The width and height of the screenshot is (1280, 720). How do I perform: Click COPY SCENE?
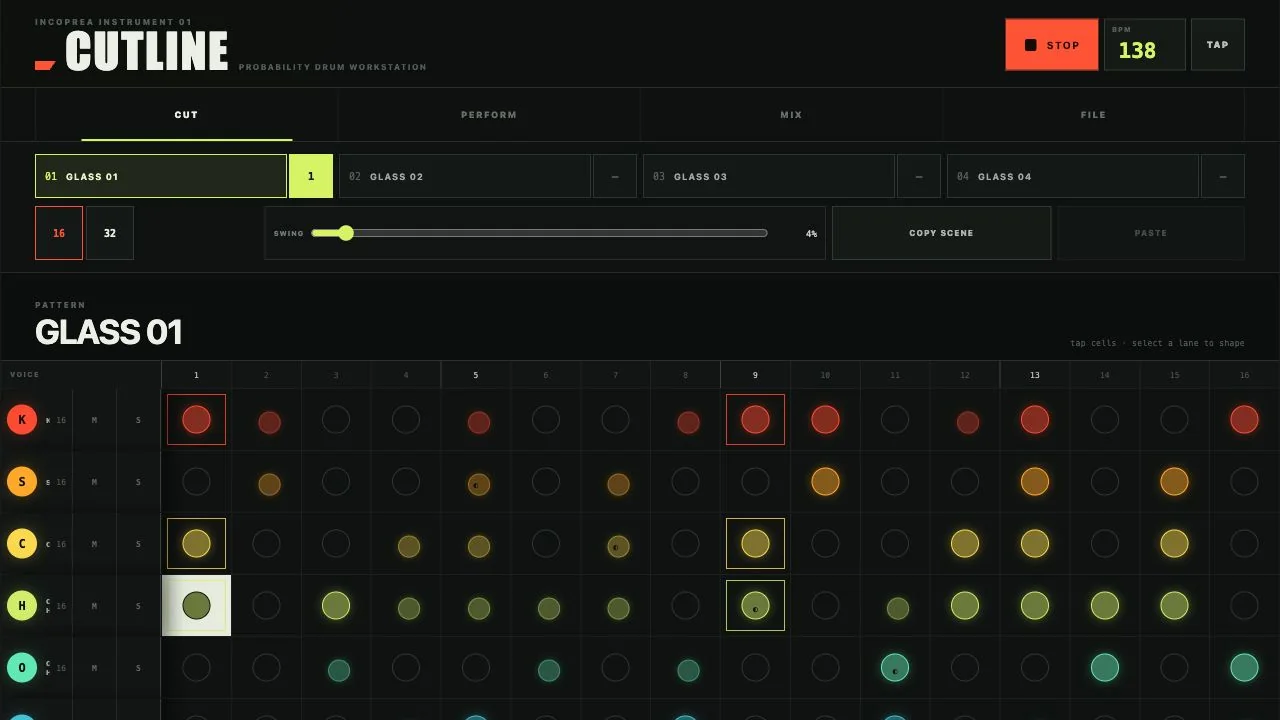(x=941, y=233)
